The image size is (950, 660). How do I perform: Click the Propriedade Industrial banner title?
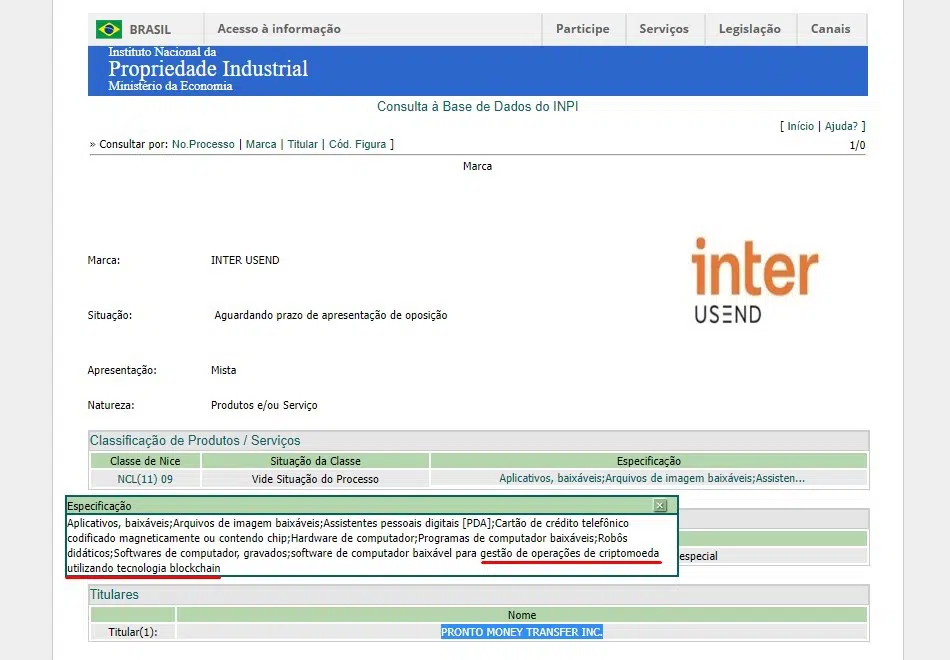(208, 68)
